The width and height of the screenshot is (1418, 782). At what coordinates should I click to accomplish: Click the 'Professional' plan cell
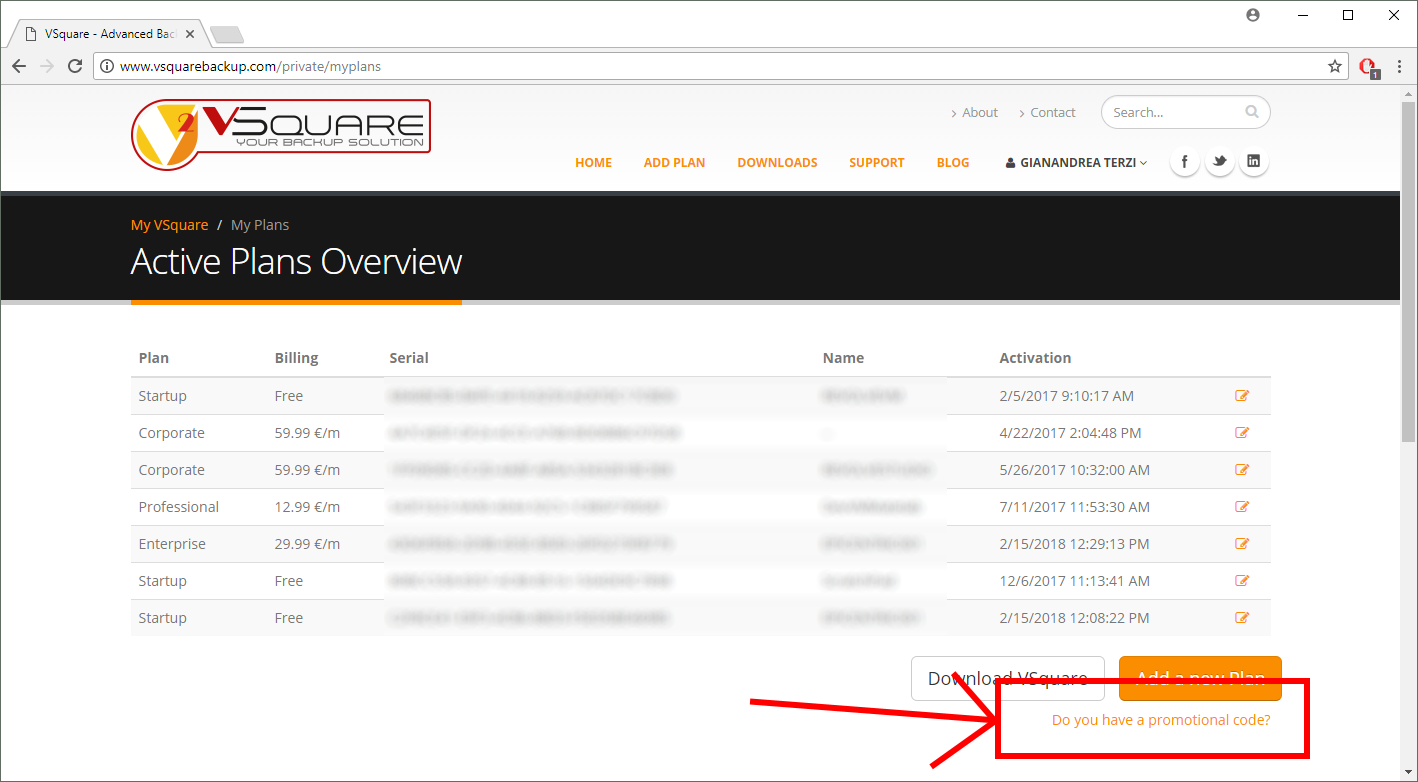point(179,507)
